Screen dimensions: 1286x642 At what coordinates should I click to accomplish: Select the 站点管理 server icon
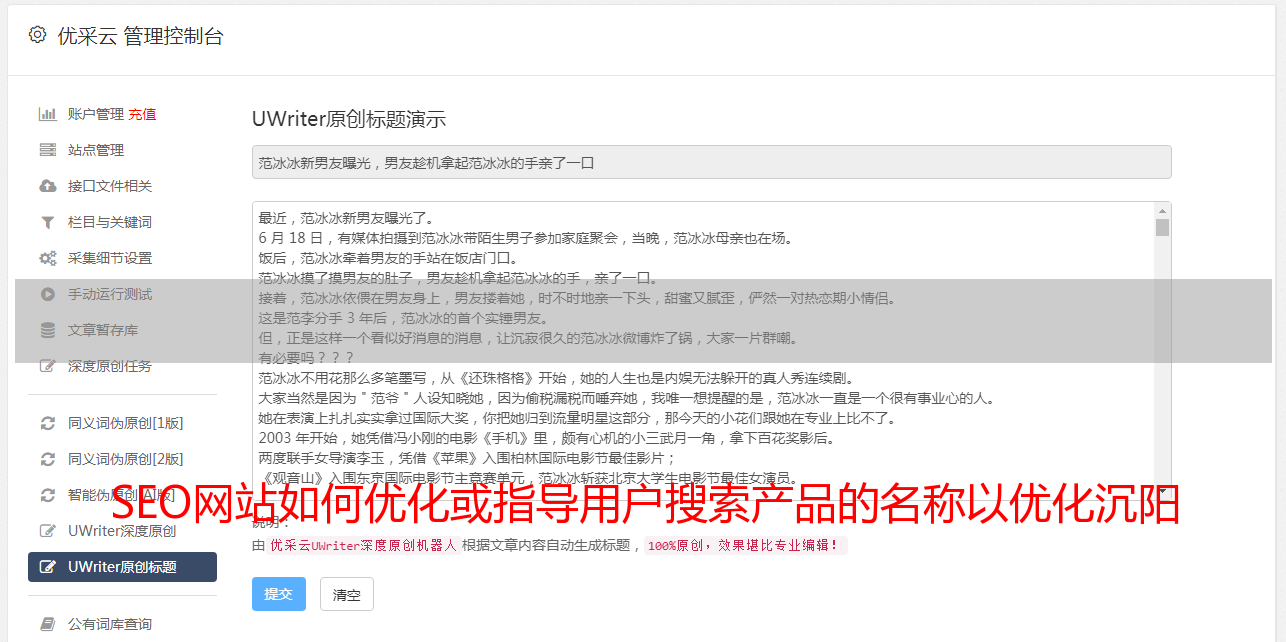point(47,150)
